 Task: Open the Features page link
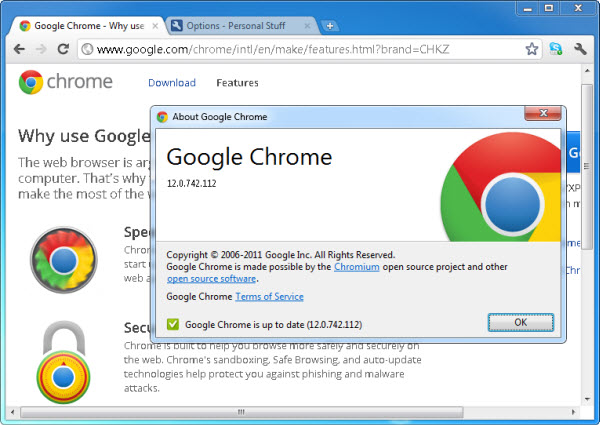coord(237,83)
